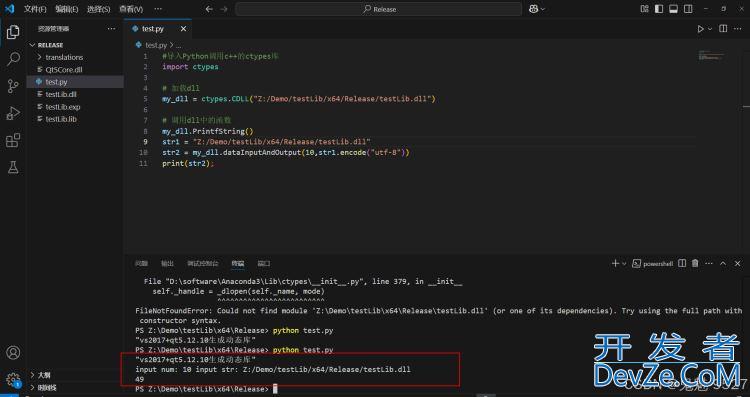Toggle the secondary sidebar visibility
This screenshot has height=397, width=750.
688,9
